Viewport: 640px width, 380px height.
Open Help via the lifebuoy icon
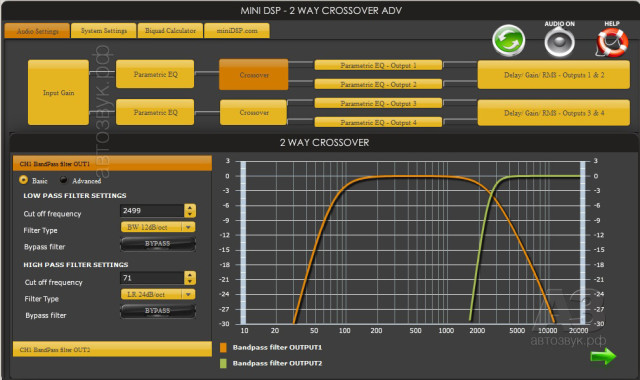pyautogui.click(x=612, y=42)
